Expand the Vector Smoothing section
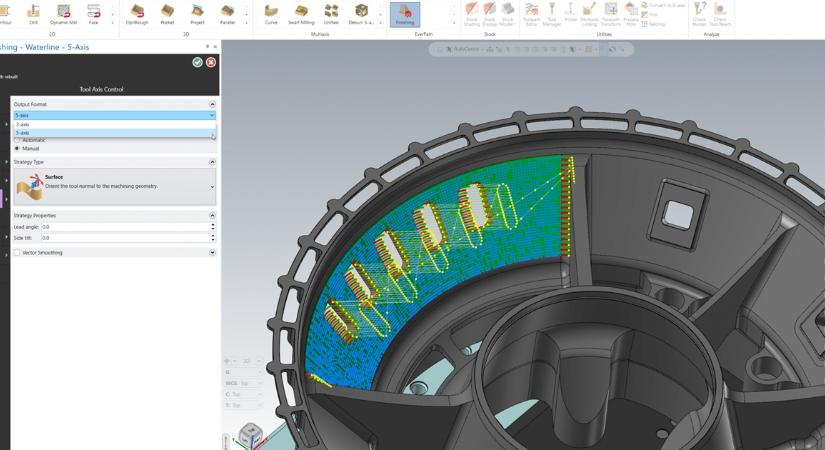 pyautogui.click(x=212, y=253)
